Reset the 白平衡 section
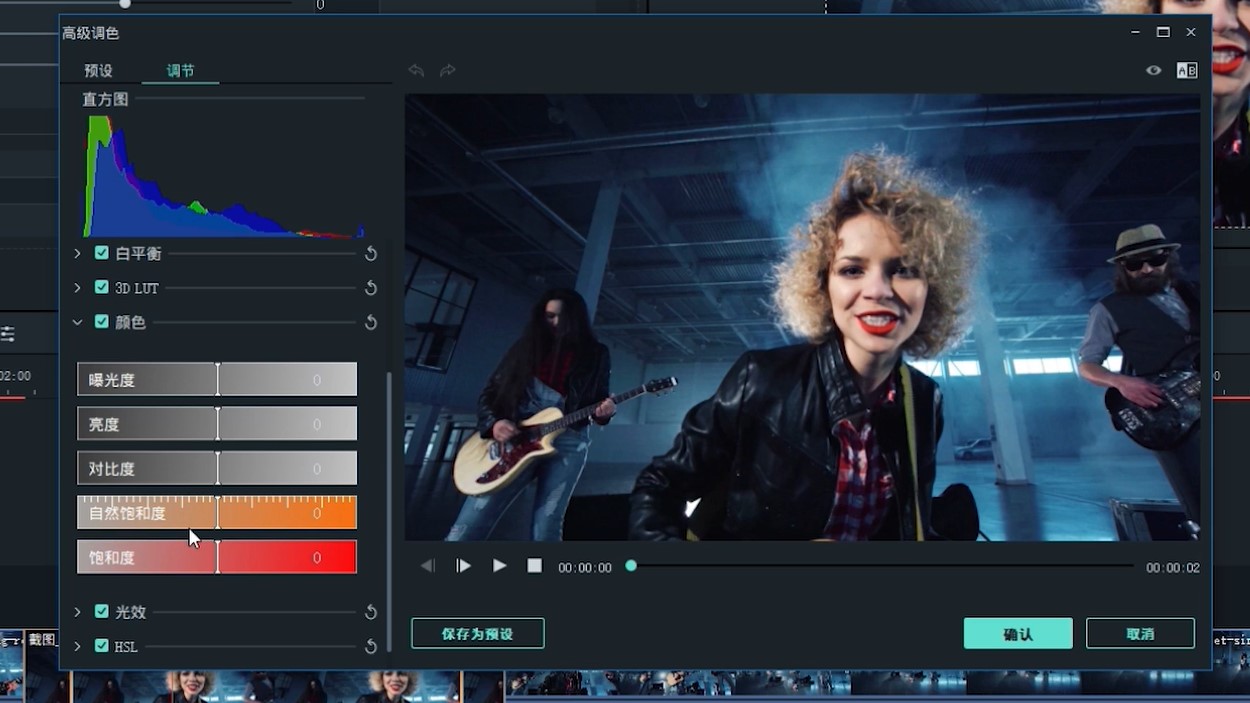The width and height of the screenshot is (1250, 703). coord(371,254)
